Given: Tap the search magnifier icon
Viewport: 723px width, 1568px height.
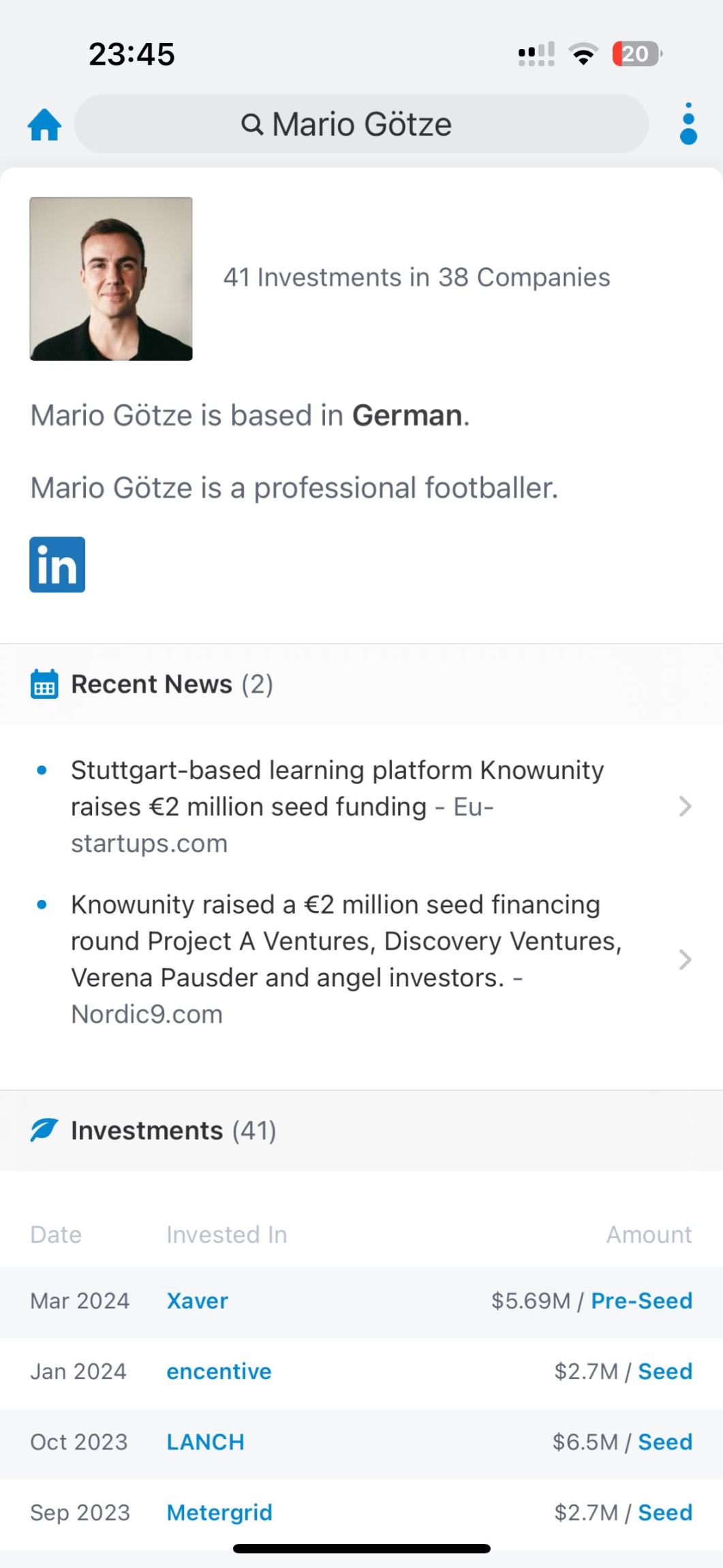Looking at the screenshot, I should pyautogui.click(x=252, y=124).
